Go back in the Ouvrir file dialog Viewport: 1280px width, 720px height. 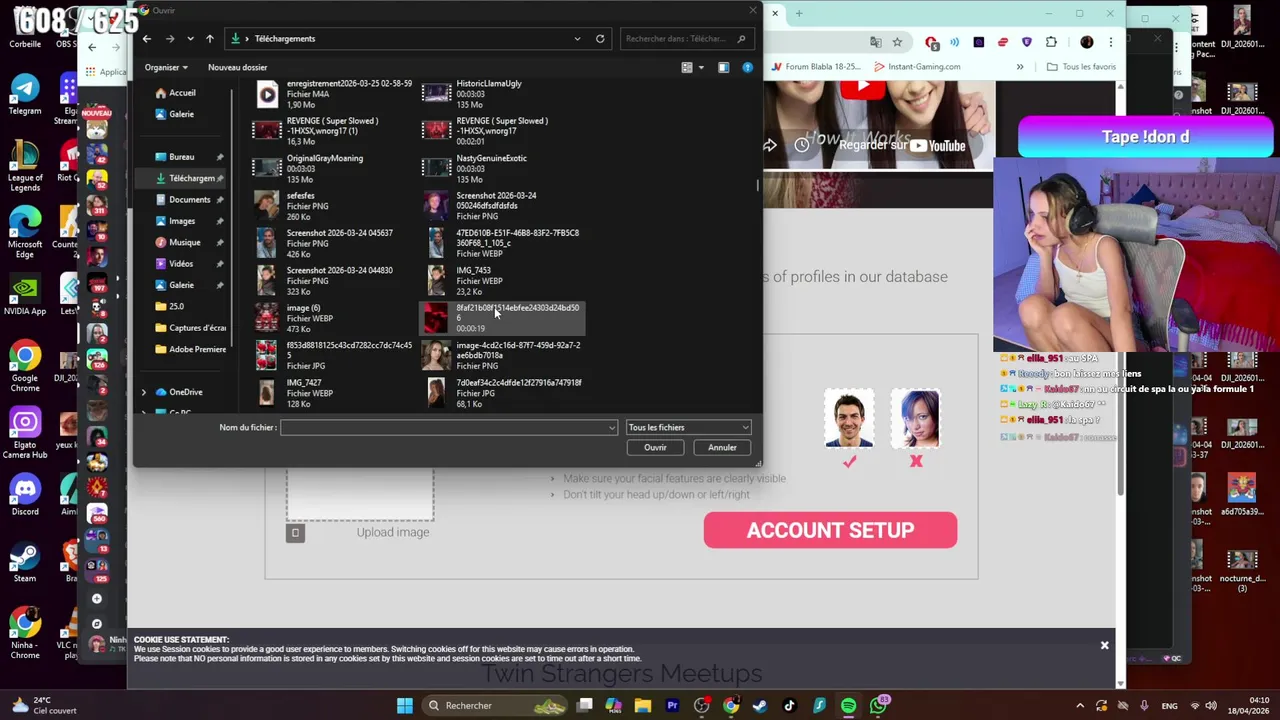tap(147, 39)
